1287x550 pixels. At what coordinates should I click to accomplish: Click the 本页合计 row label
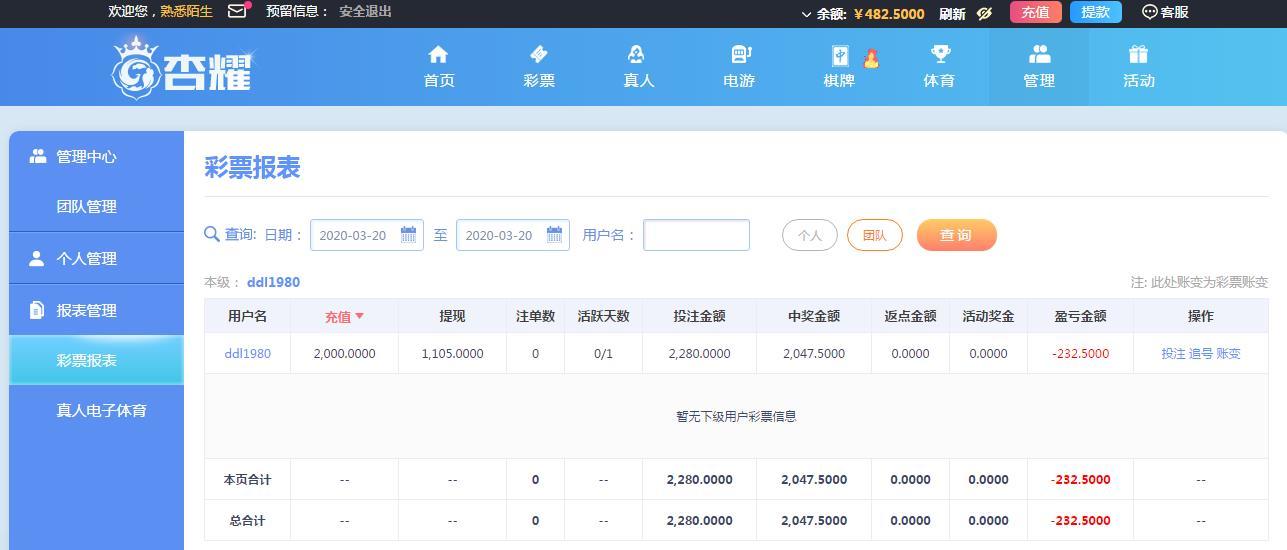(x=247, y=479)
